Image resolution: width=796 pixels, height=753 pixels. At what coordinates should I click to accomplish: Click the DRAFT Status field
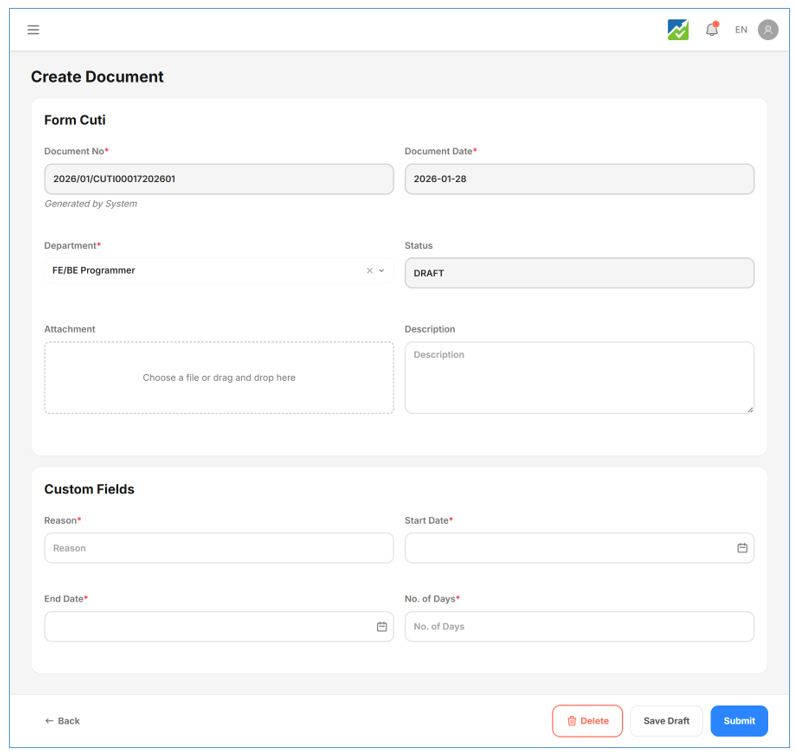click(579, 273)
